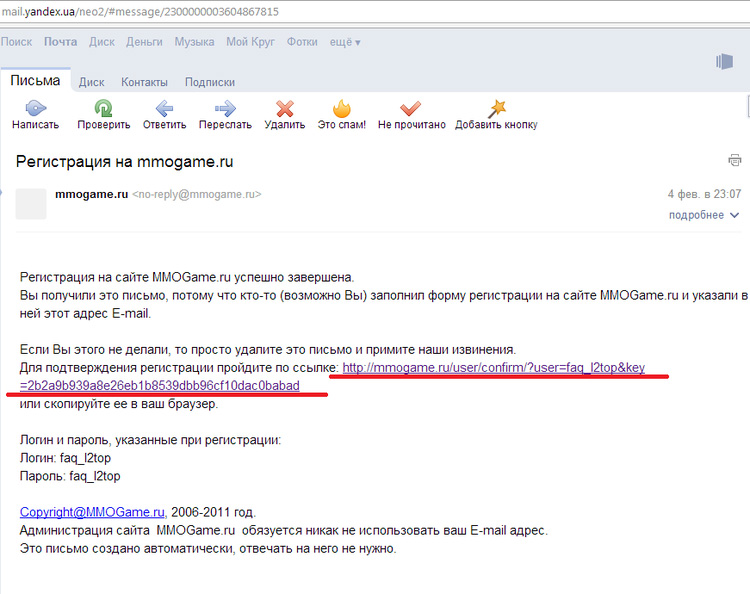Print the message using printer icon
The height and width of the screenshot is (594, 750).
click(x=735, y=160)
